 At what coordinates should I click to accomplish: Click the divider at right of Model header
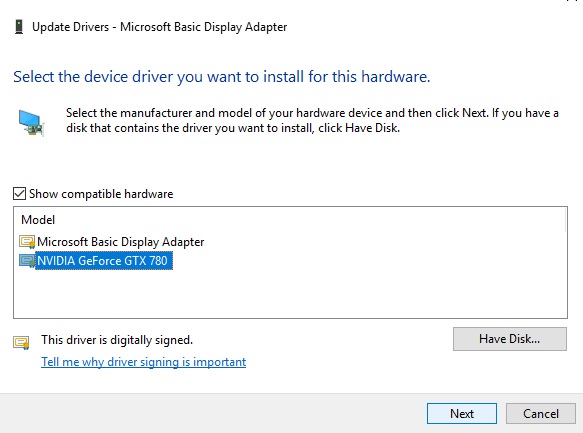[566, 220]
